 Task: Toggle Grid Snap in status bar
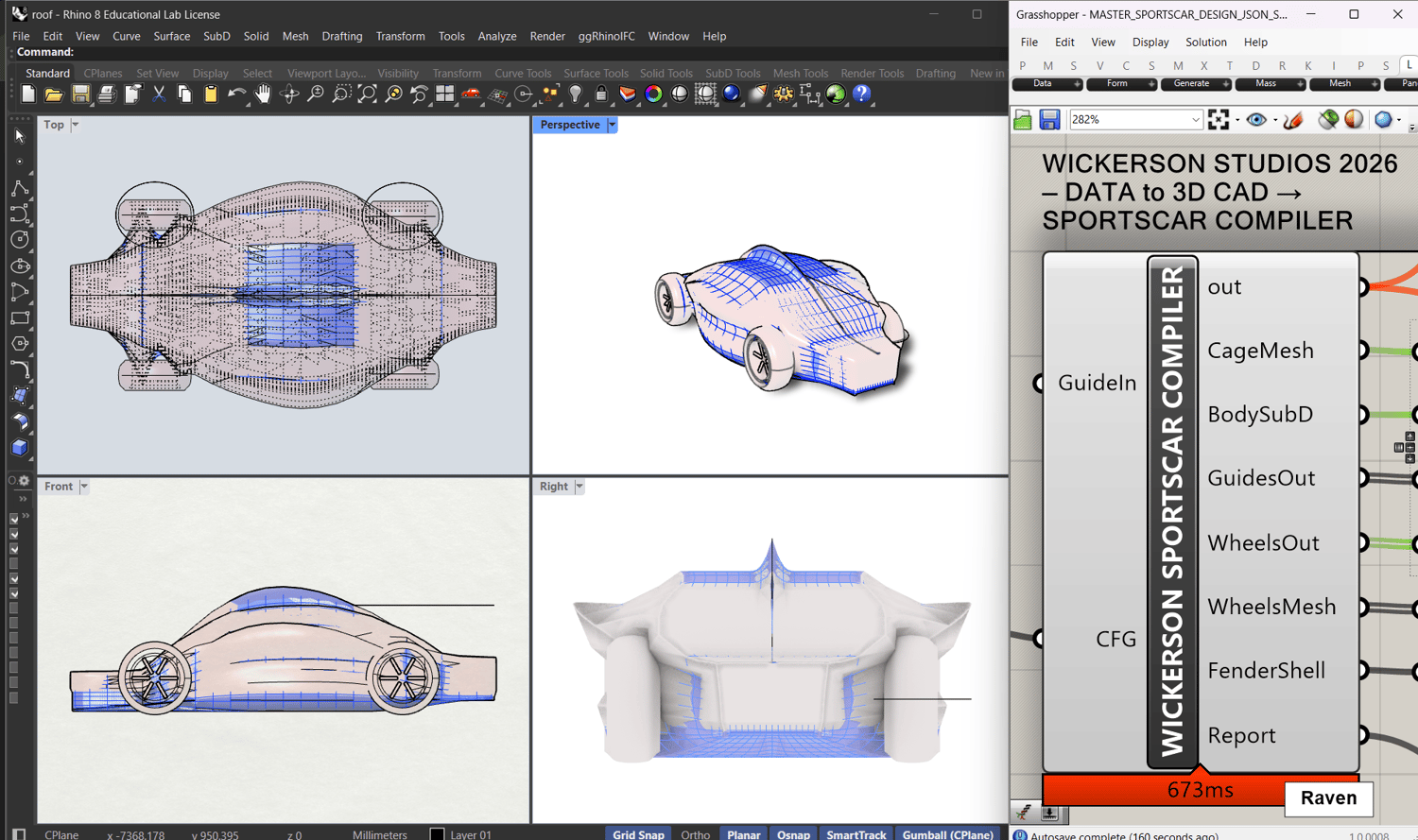tap(638, 834)
